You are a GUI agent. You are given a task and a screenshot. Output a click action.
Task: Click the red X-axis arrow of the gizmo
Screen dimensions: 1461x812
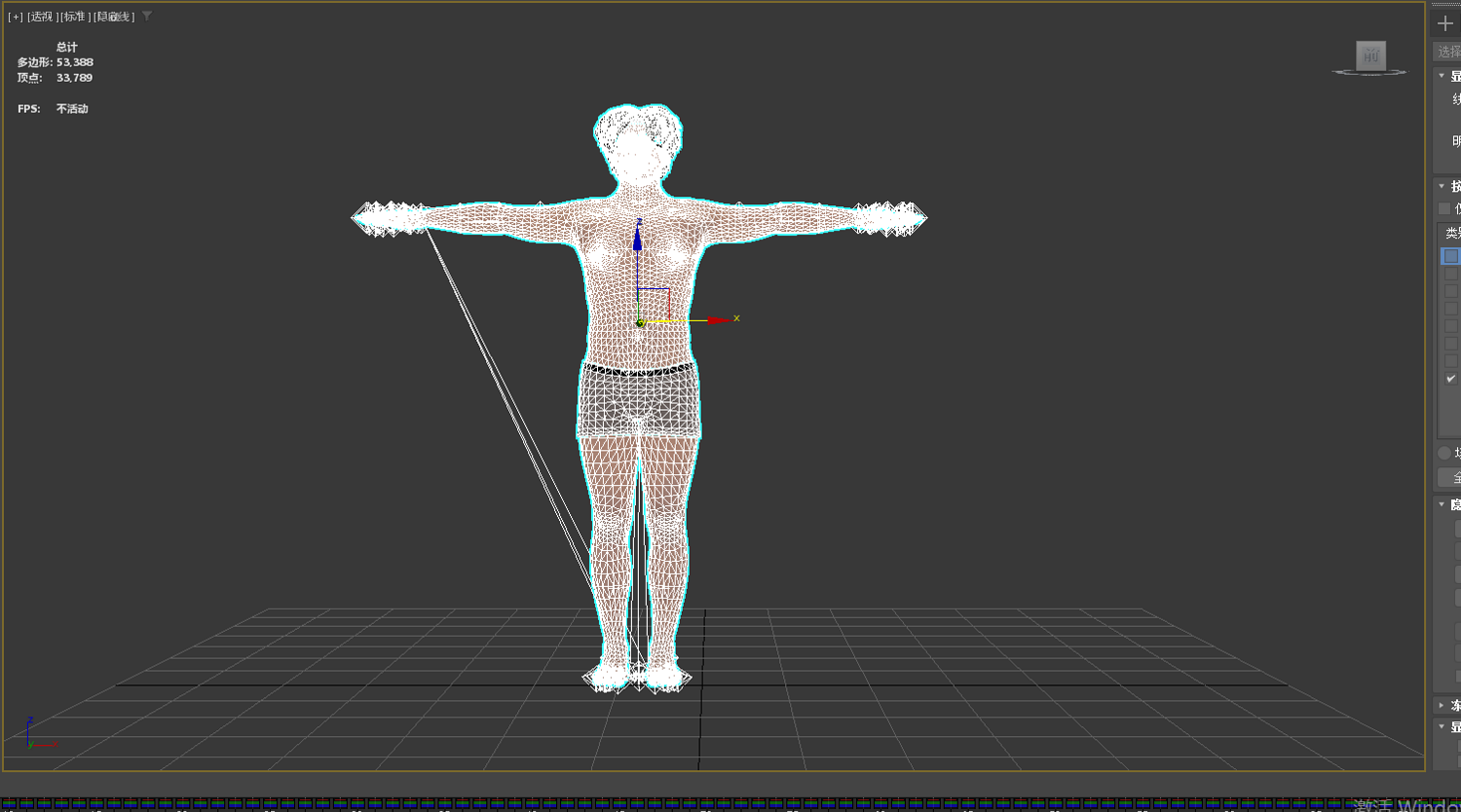coord(718,319)
